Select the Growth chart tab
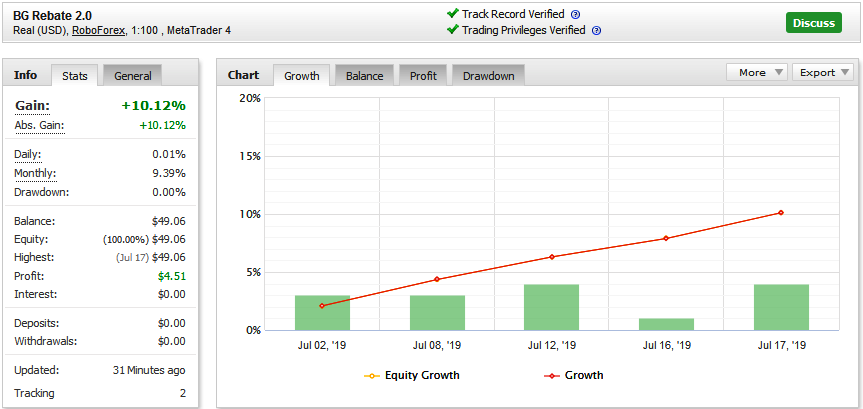The image size is (863, 409). tap(302, 76)
